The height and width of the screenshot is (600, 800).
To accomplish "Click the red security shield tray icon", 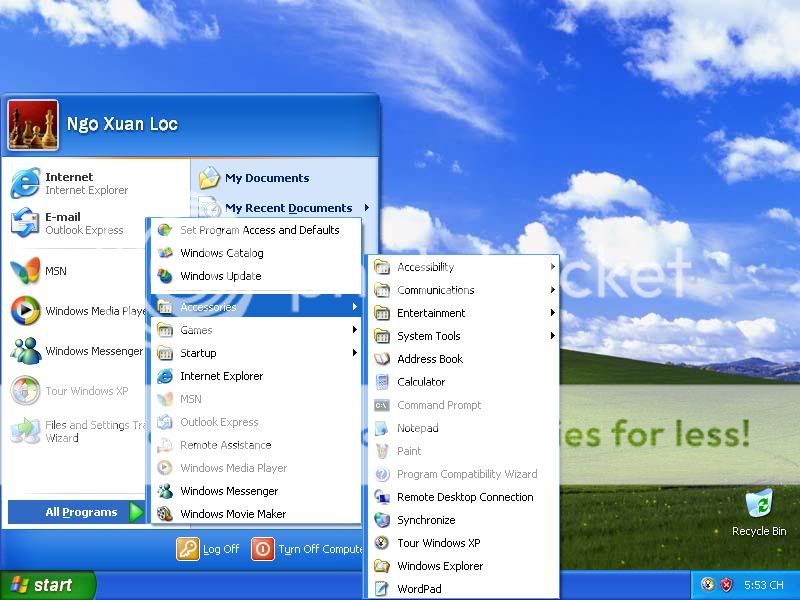I will [x=726, y=585].
